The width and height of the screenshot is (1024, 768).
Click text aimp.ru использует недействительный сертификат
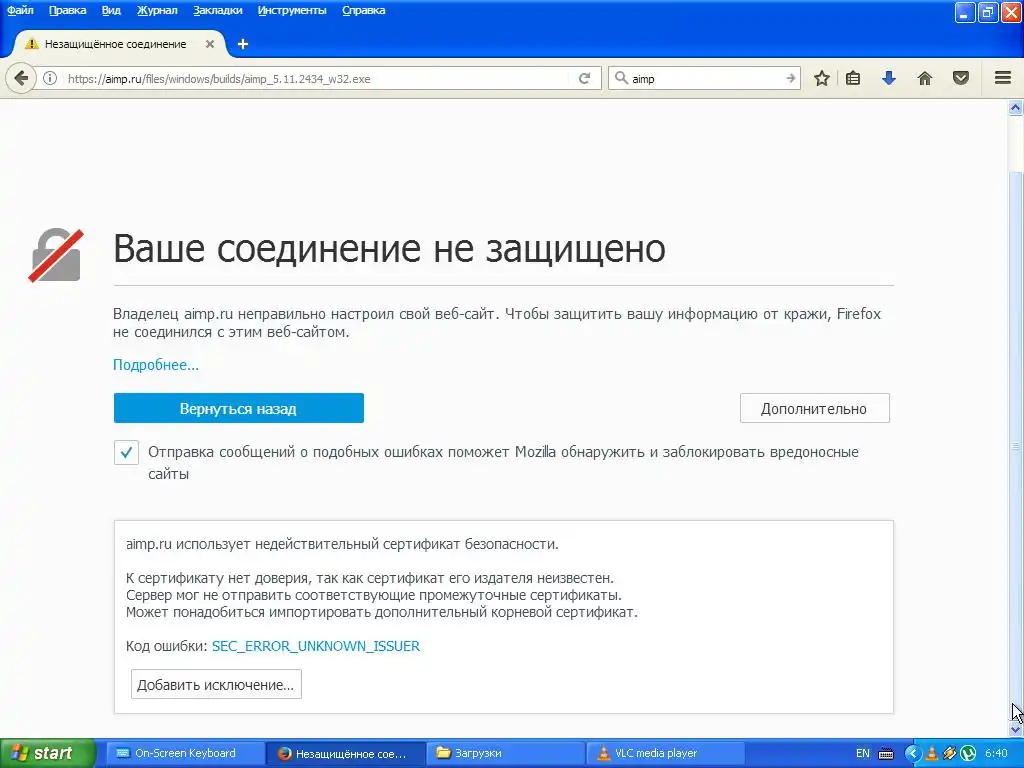342,543
